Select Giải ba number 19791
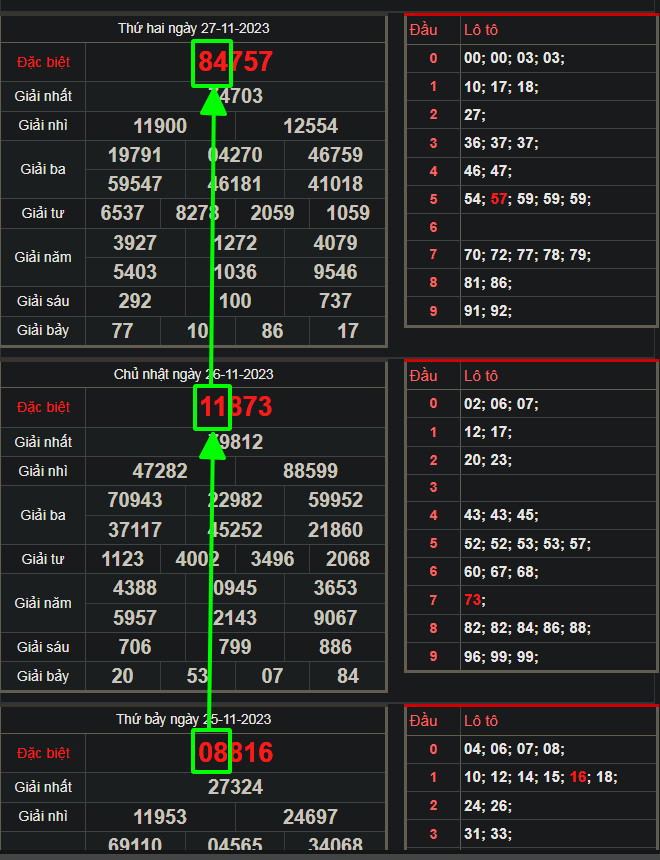 pyautogui.click(x=135, y=155)
